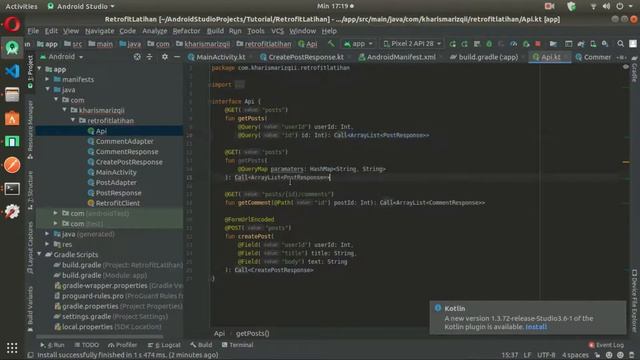This screenshot has width=640, height=360.
Task: Open the Profiler tool window
Action: pyautogui.click(x=122, y=345)
